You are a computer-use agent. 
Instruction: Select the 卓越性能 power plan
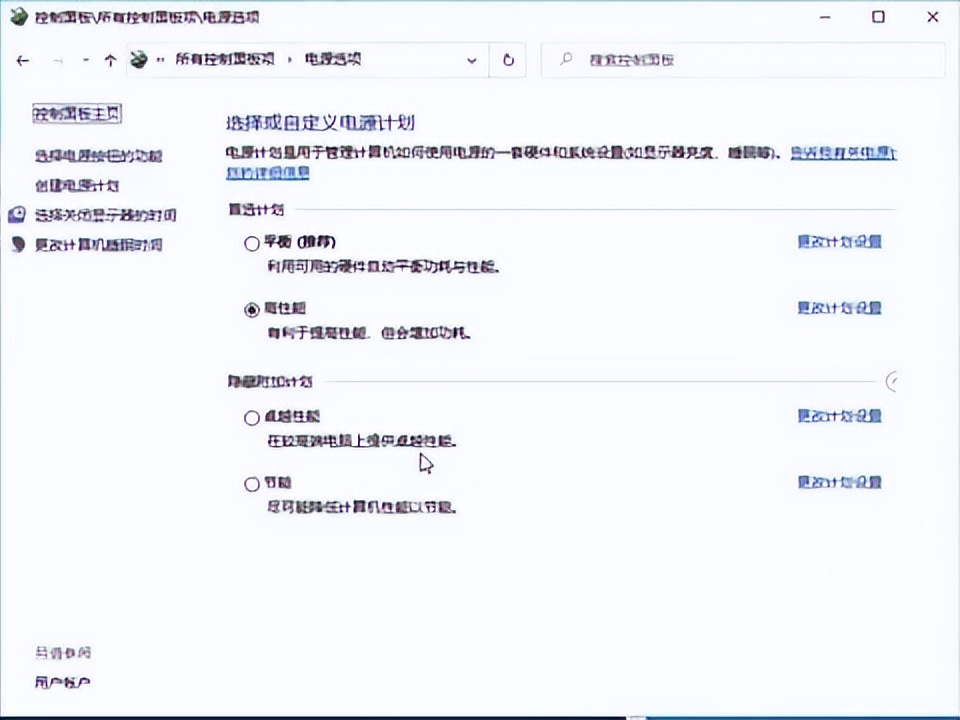pyautogui.click(x=252, y=417)
